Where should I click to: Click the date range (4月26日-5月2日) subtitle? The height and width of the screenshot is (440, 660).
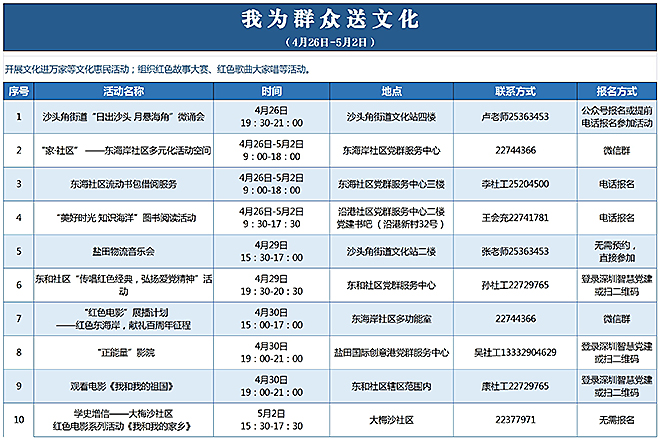[x=330, y=43]
